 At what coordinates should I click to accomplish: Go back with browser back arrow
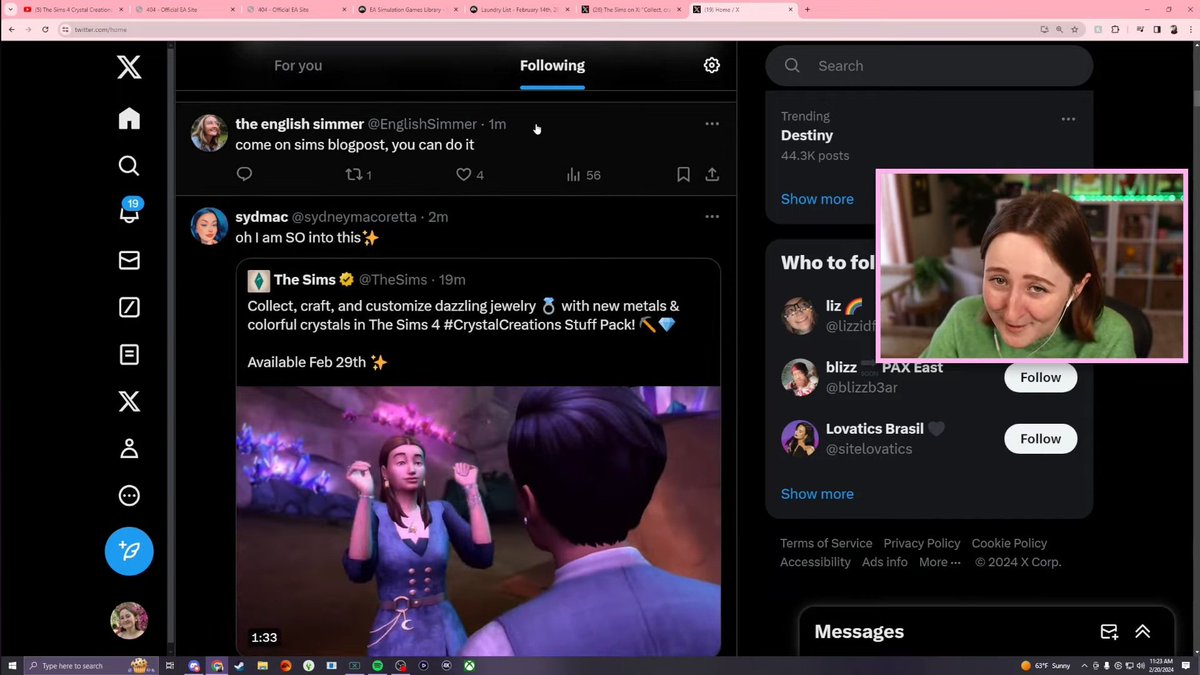click(x=10, y=29)
